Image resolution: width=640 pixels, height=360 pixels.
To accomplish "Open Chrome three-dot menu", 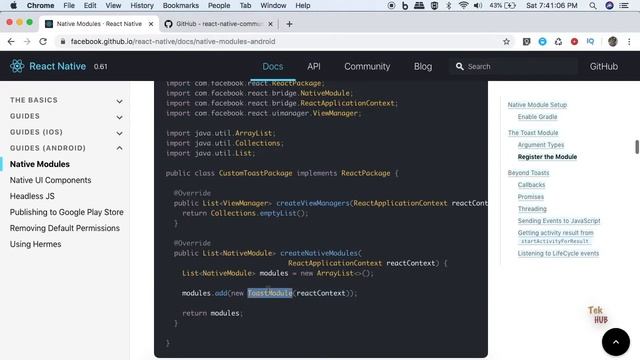I will [629, 42].
